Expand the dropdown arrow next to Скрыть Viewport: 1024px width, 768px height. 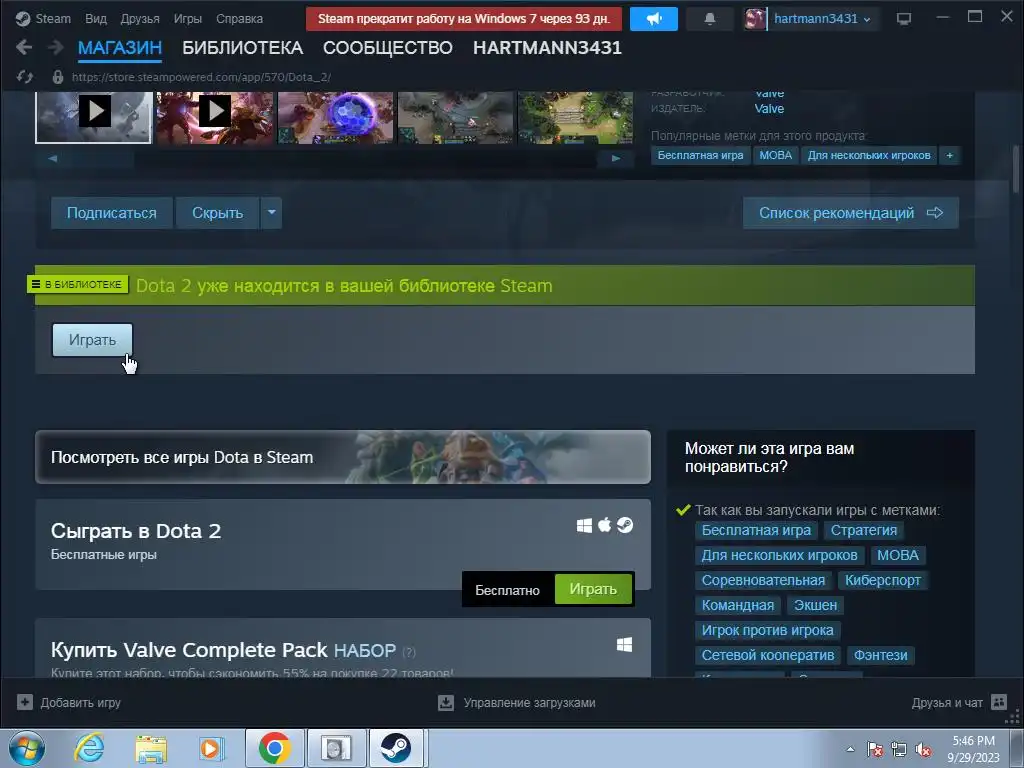point(272,213)
